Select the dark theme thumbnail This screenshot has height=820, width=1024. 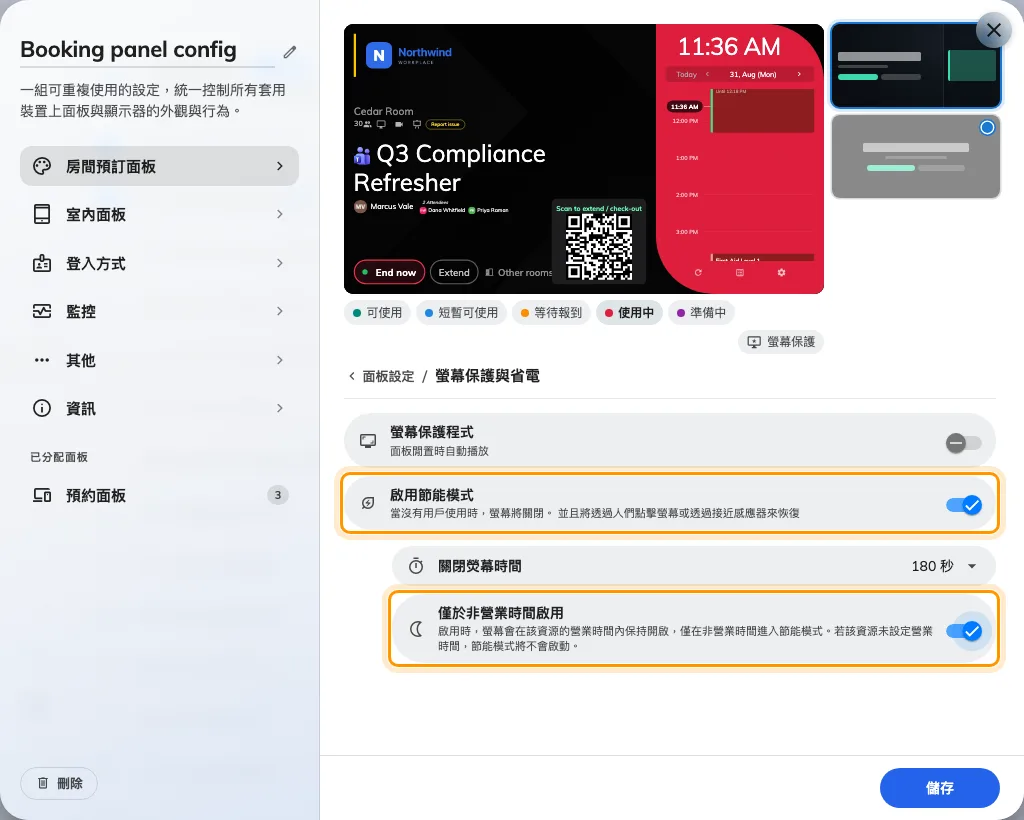pos(916,65)
